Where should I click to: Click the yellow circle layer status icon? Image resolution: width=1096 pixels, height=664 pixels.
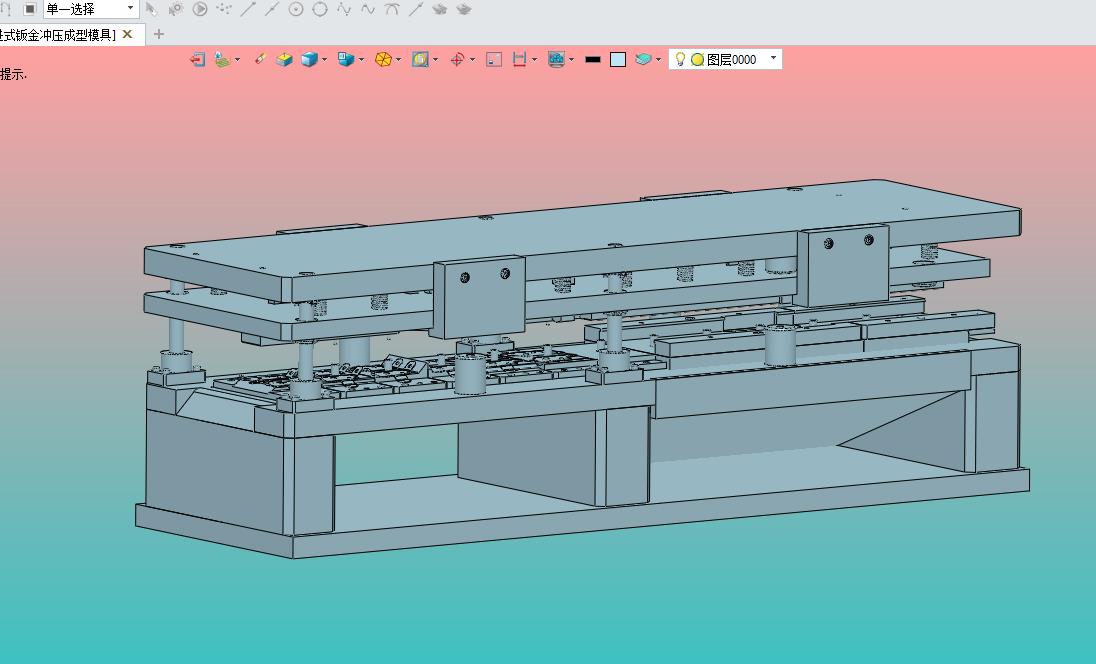click(x=697, y=59)
